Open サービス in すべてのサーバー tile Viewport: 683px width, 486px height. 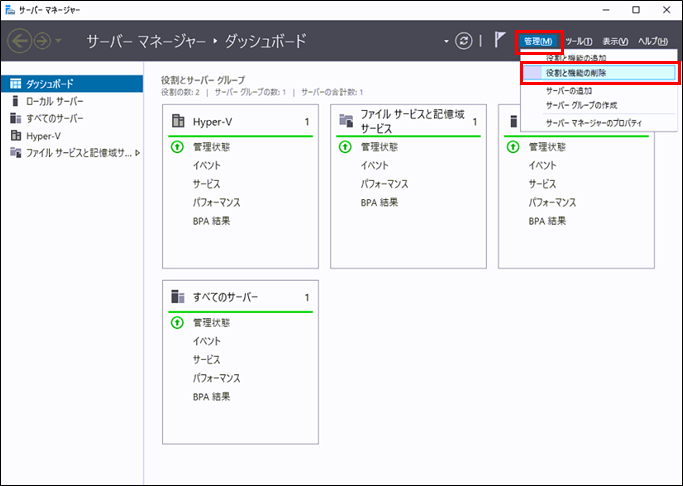(x=206, y=360)
